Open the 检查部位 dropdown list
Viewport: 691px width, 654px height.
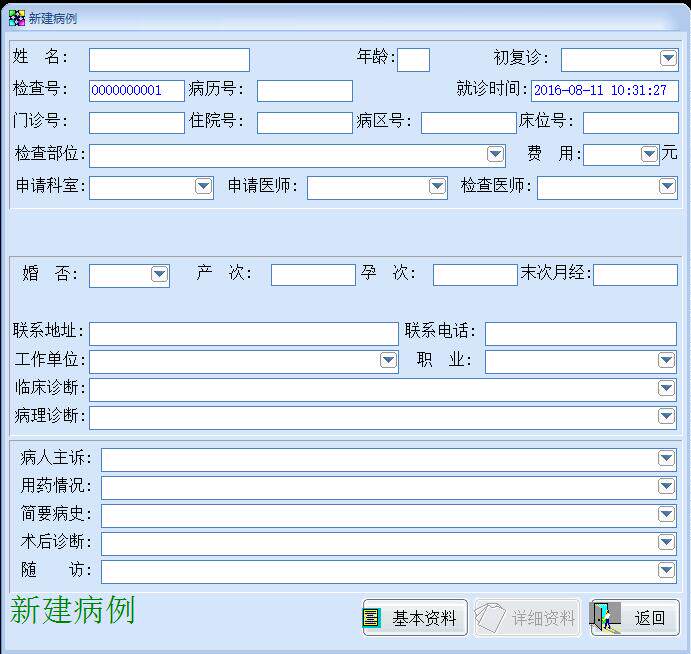pos(495,154)
